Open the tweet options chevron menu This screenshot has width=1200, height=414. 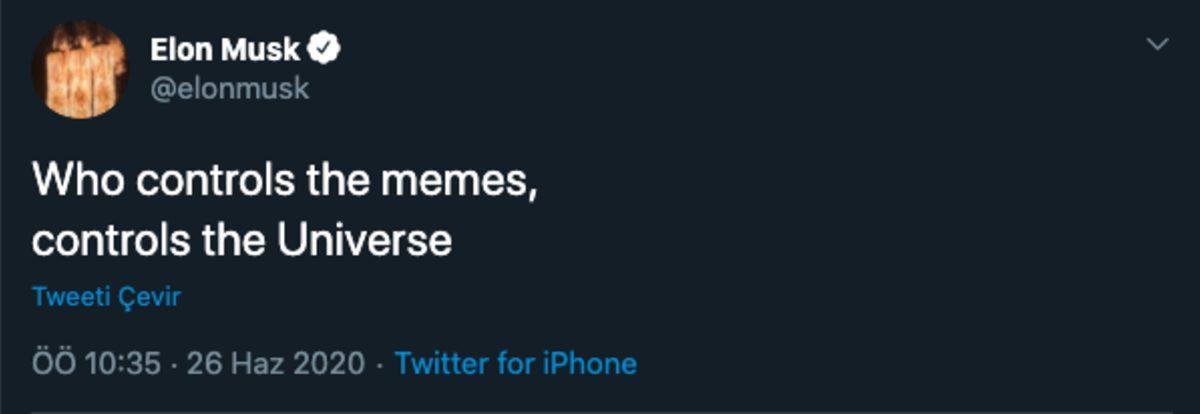tap(1157, 44)
